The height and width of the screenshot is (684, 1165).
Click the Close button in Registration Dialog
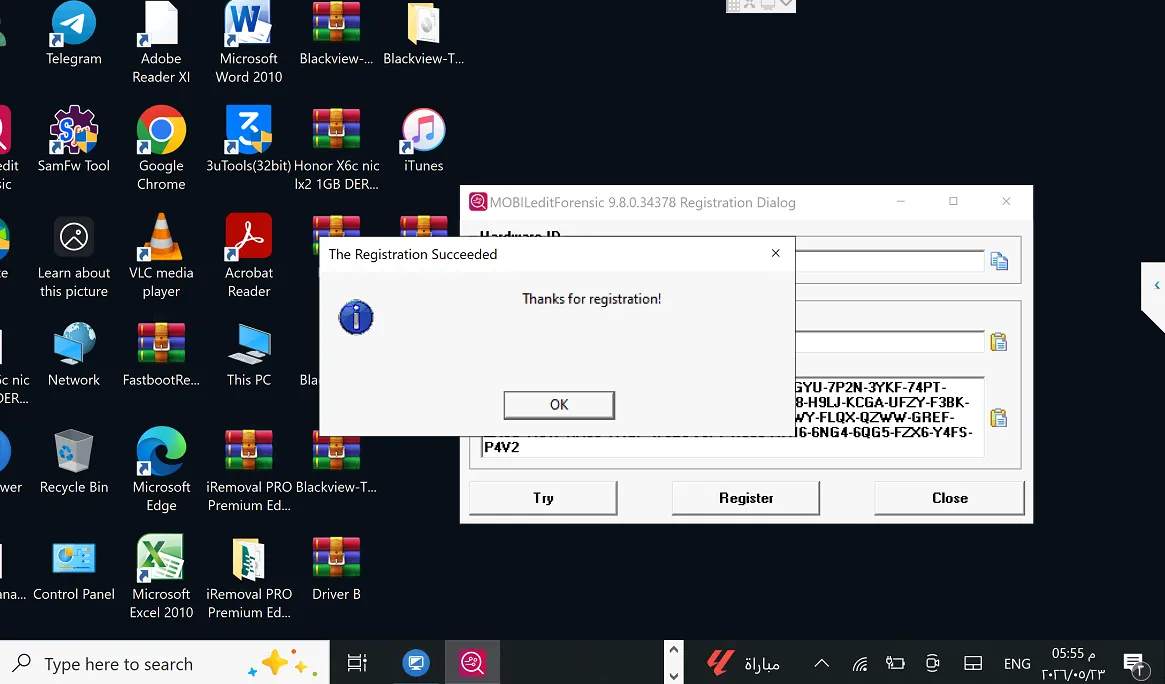tap(950, 498)
